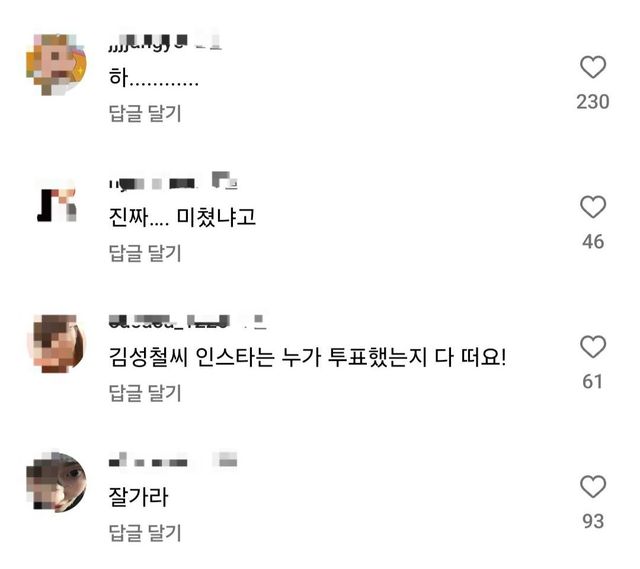Like the "잘가라" comment
The height and width of the screenshot is (569, 640).
click(x=593, y=487)
